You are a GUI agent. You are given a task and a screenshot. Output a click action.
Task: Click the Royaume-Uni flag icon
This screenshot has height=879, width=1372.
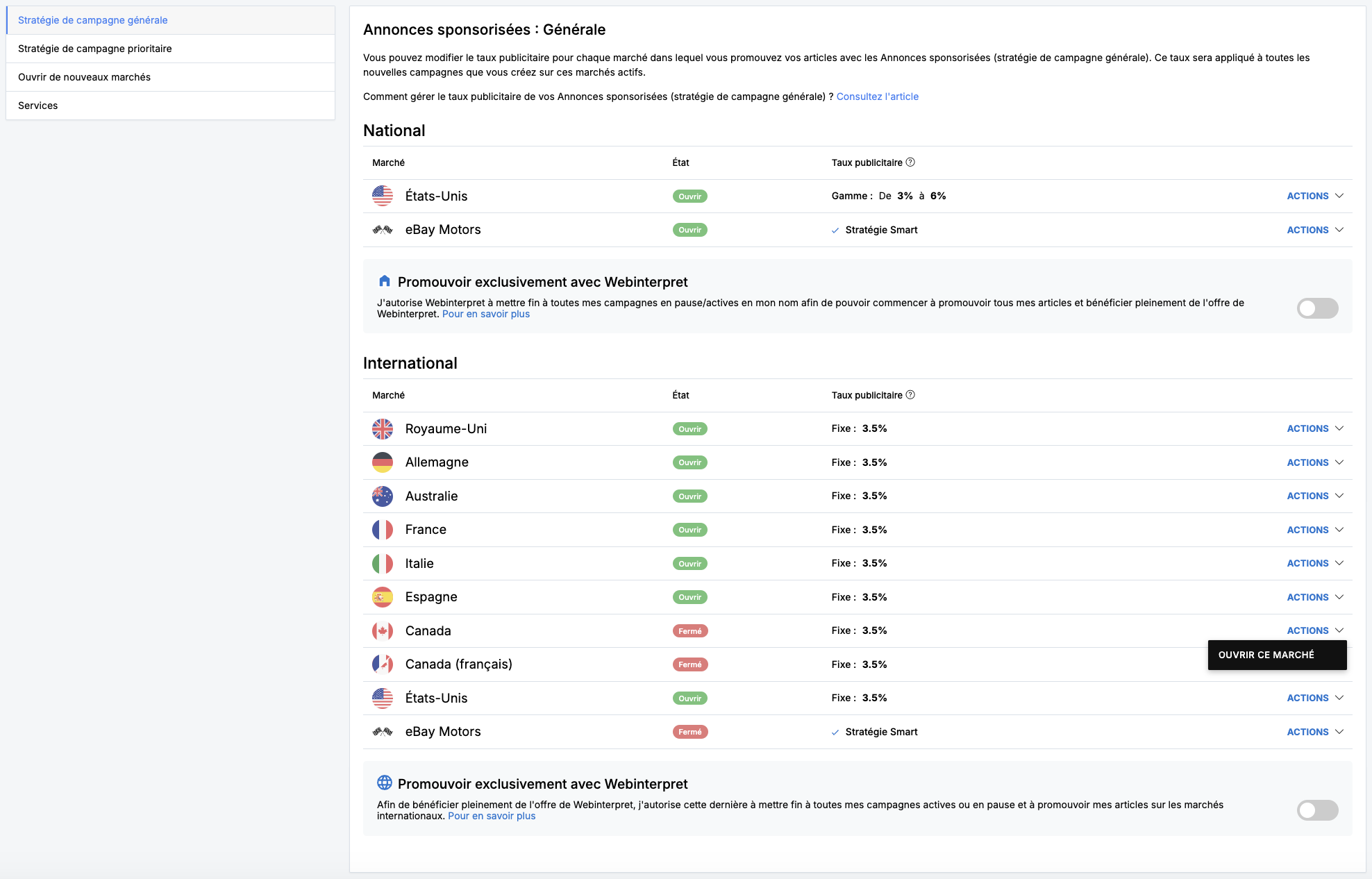[x=383, y=429]
